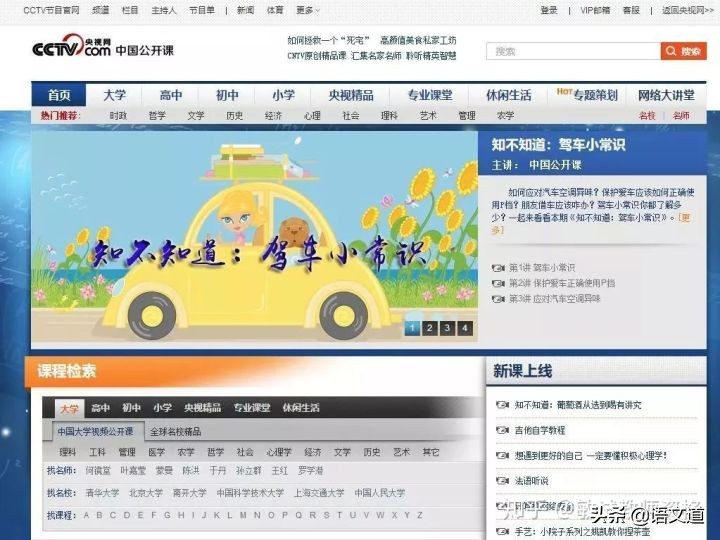
Task: Open the 网络大讲堂 tab
Action: 666,95
